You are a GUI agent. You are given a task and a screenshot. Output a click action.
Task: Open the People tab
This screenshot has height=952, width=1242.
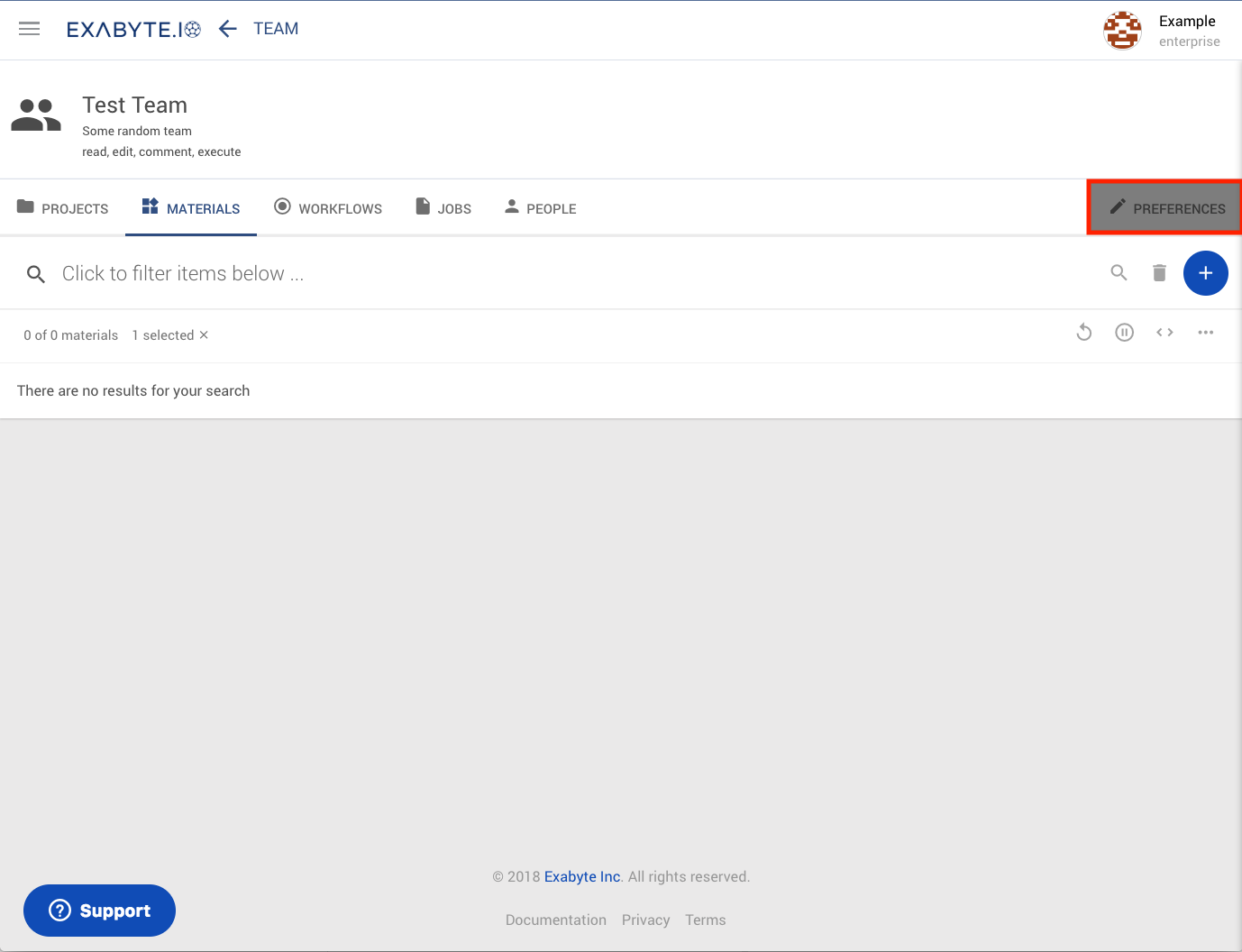pos(540,208)
